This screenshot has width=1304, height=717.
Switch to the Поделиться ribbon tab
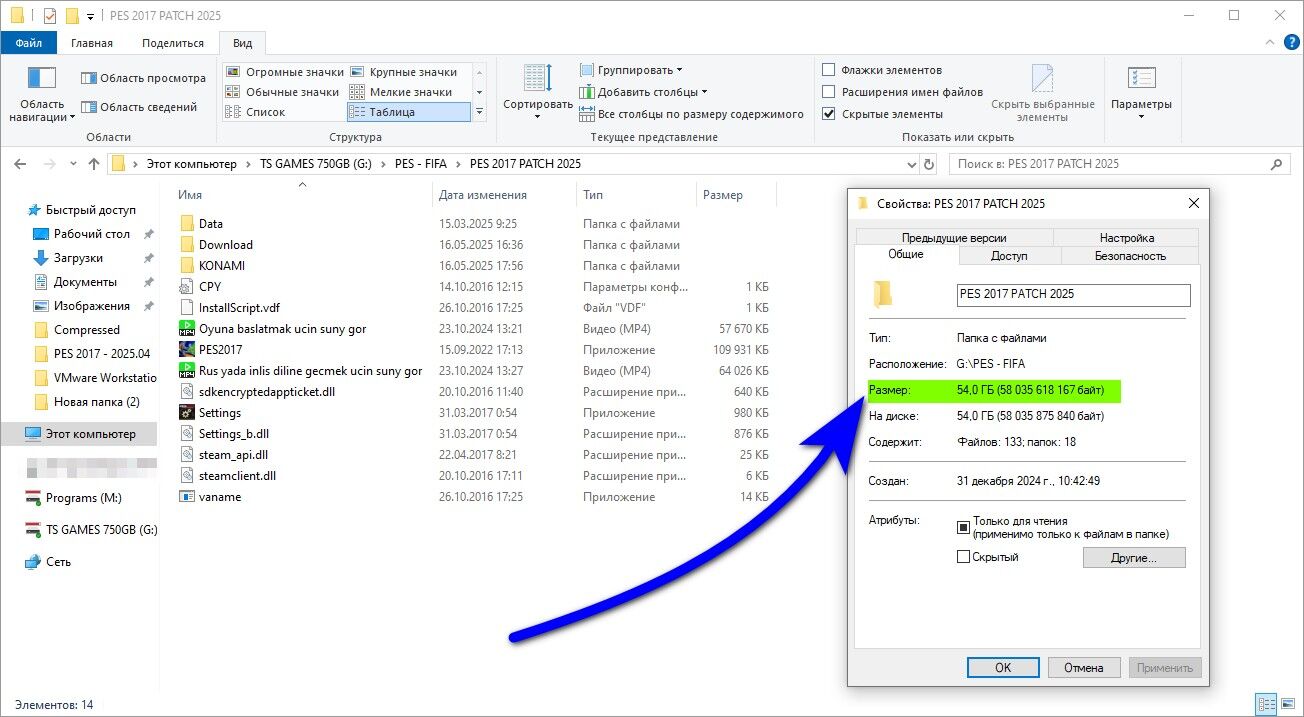pyautogui.click(x=173, y=43)
